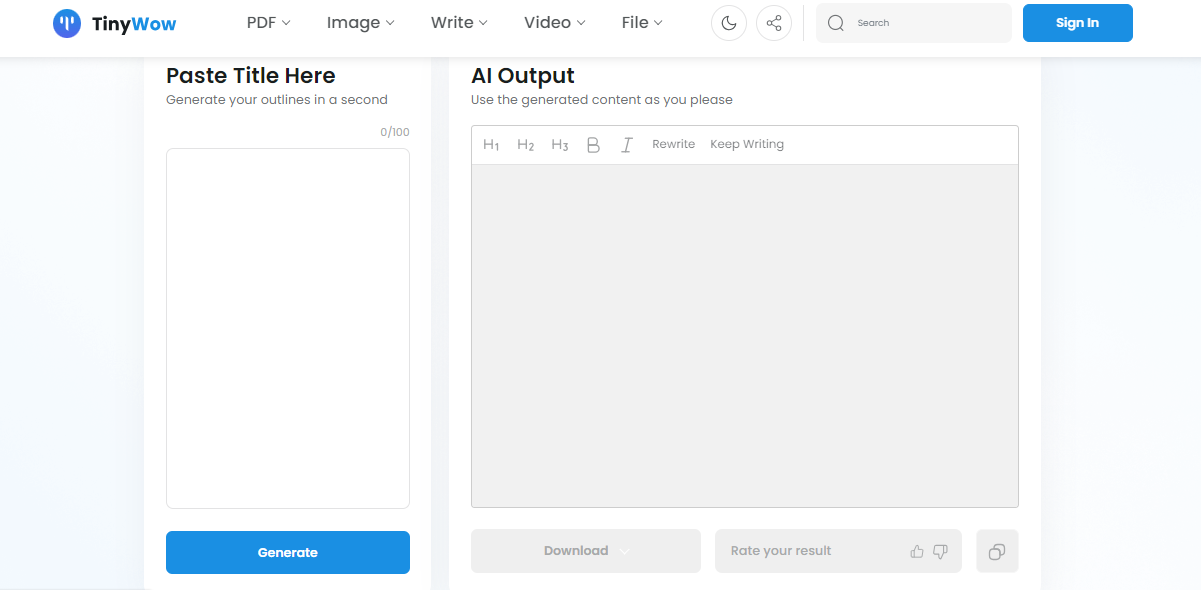The image size is (1201, 590).
Task: Click the TinyWow logo icon
Action: [x=67, y=23]
